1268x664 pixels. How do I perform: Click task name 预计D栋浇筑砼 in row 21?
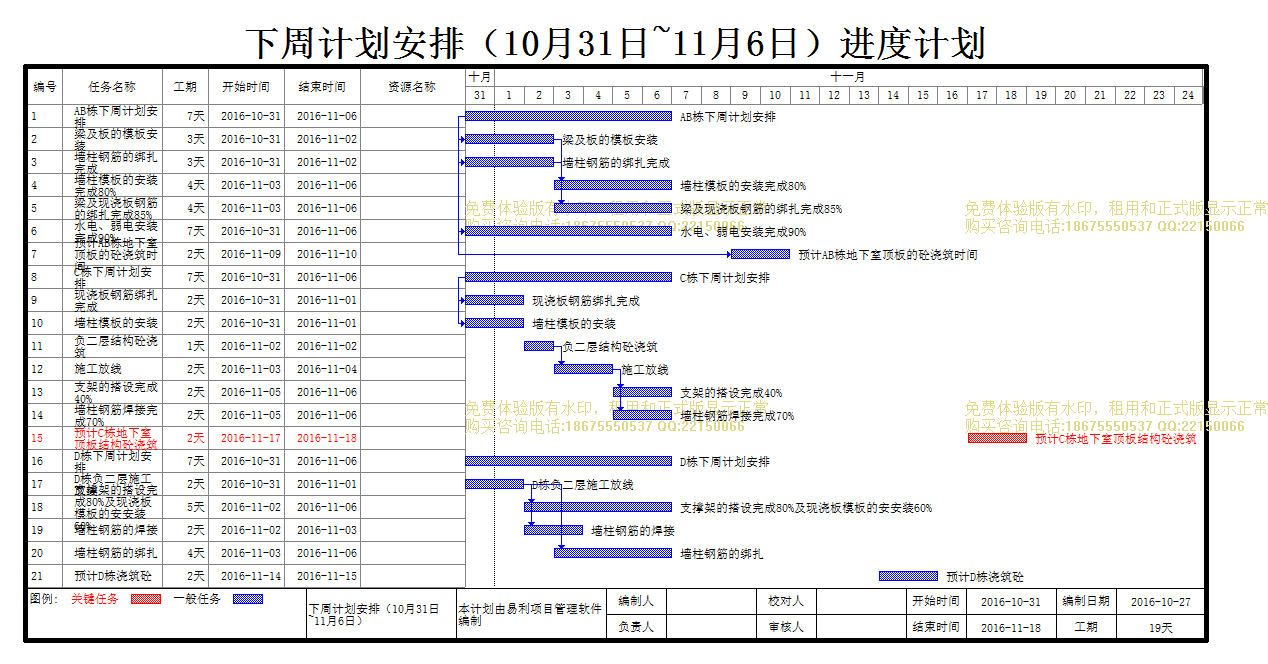click(x=113, y=576)
